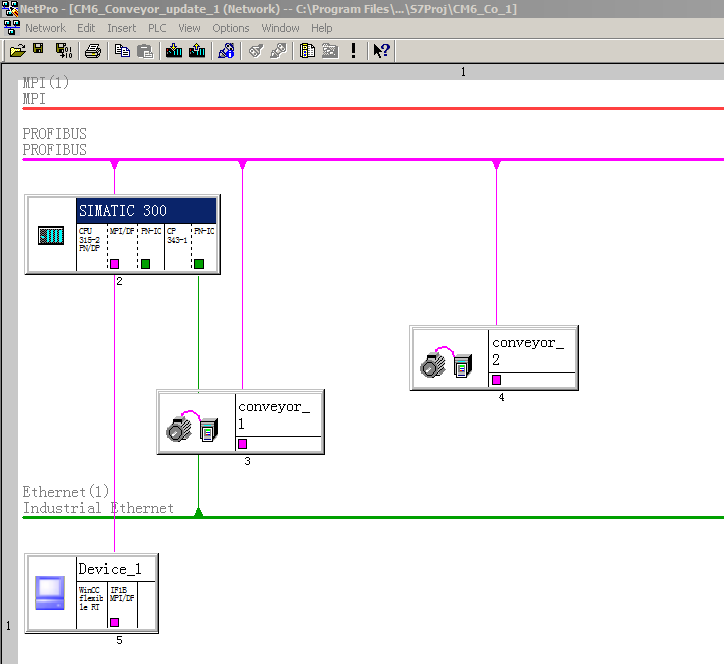Click the magenta MPI/DP interface square on CPU
The image size is (724, 664).
(x=115, y=264)
